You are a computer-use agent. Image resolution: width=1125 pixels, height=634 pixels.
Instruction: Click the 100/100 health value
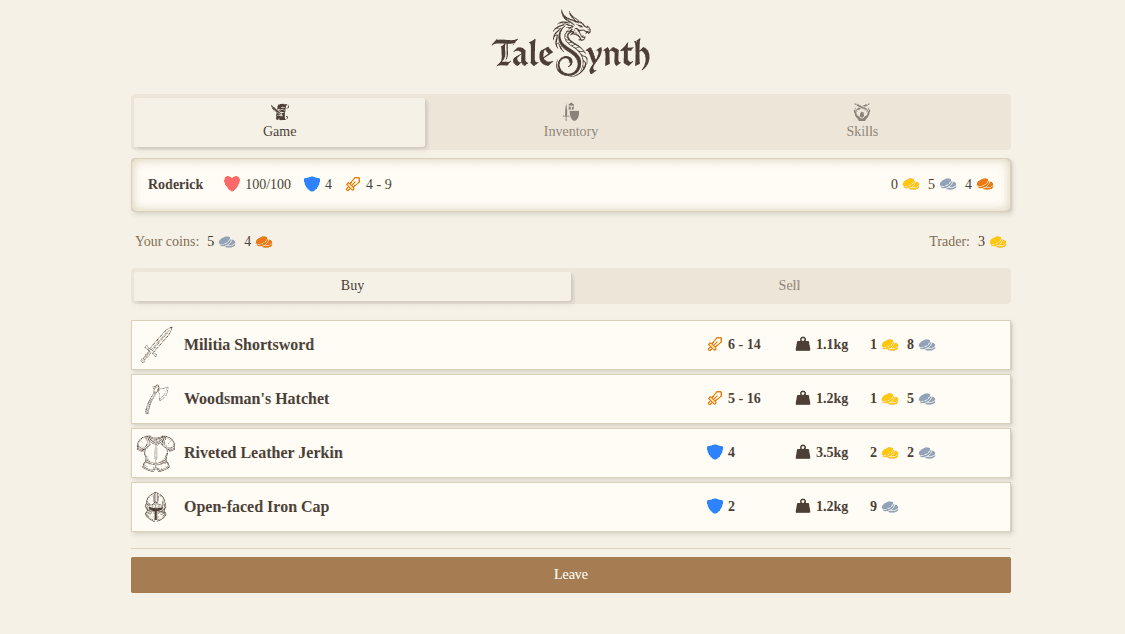(x=270, y=184)
